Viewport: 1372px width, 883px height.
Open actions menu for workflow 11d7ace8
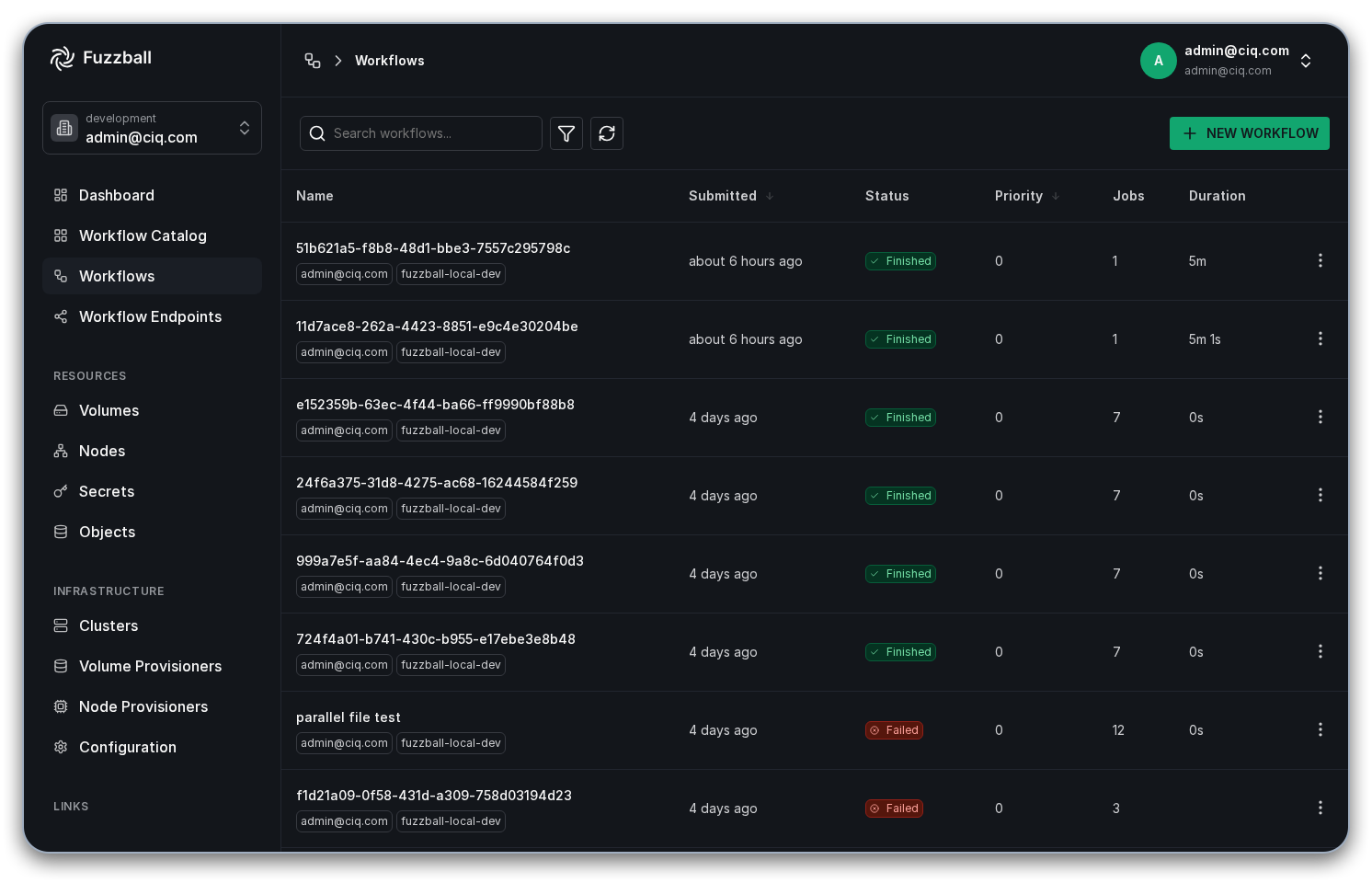click(x=1321, y=338)
